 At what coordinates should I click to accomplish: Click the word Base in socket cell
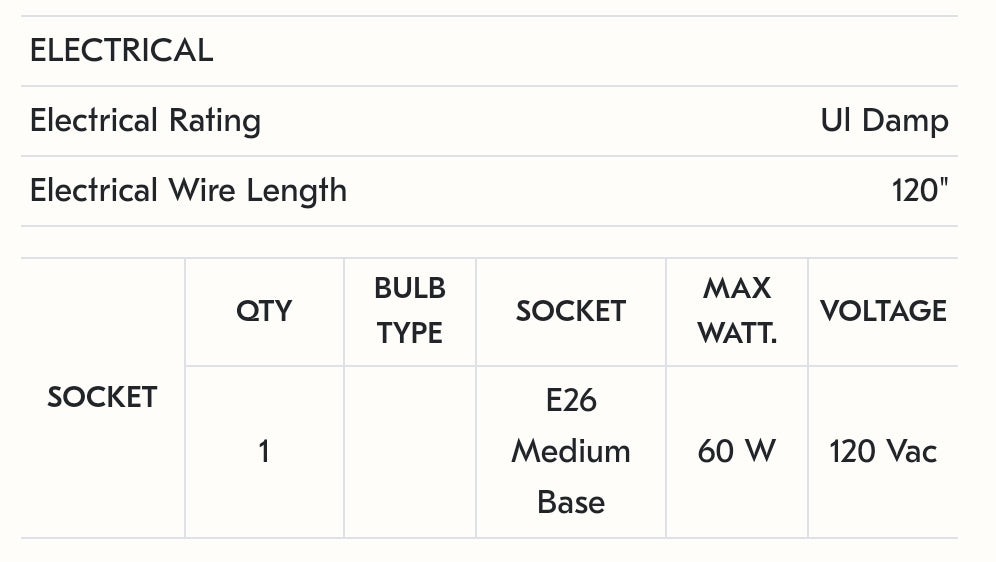(571, 501)
